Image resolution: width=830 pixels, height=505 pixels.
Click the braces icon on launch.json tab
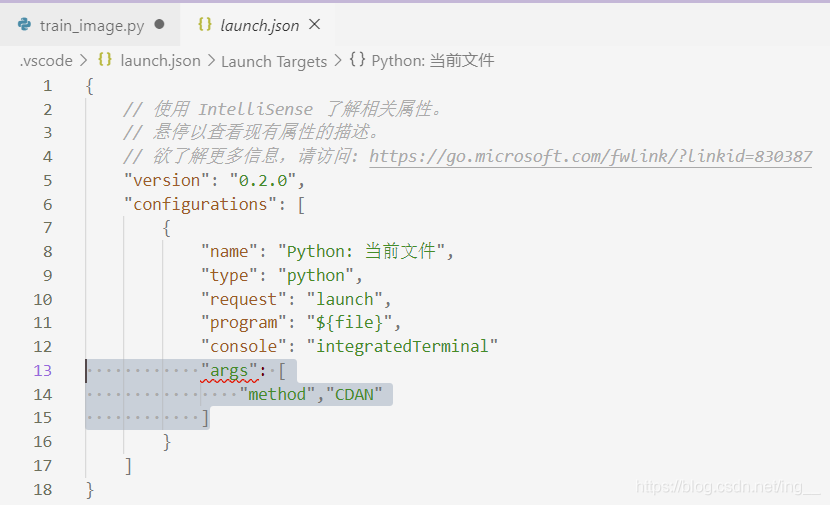pyautogui.click(x=205, y=25)
